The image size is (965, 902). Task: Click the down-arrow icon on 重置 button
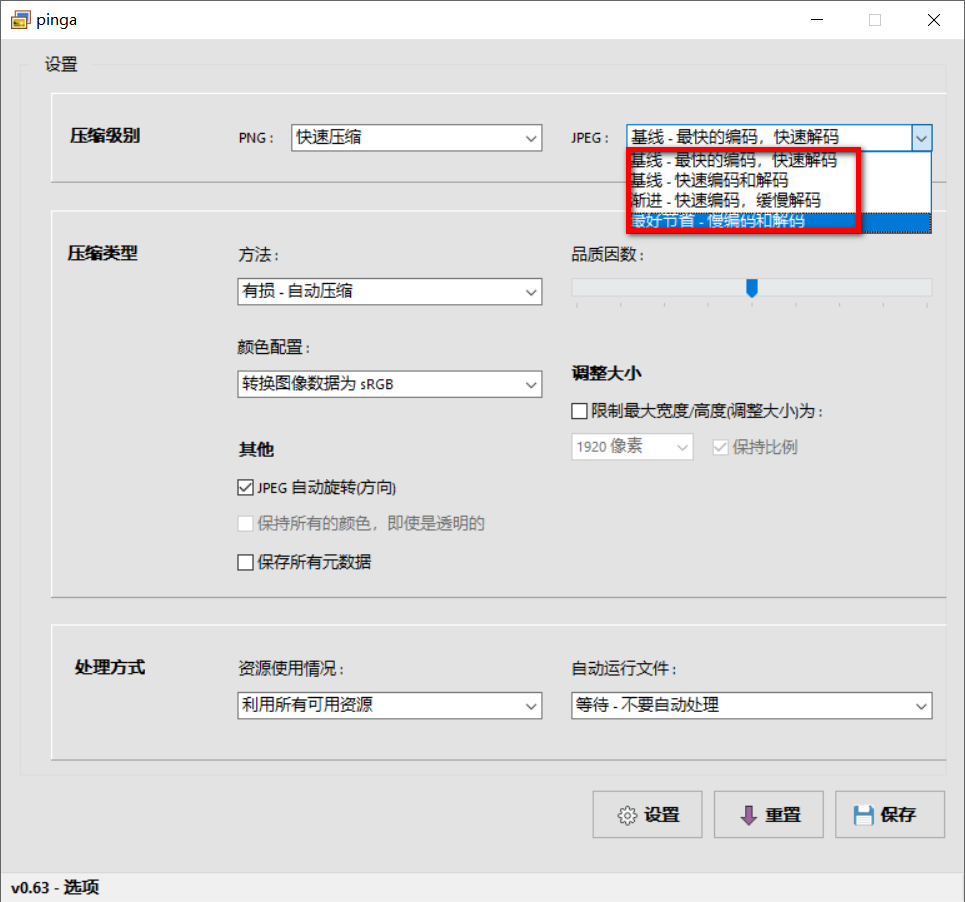point(748,814)
